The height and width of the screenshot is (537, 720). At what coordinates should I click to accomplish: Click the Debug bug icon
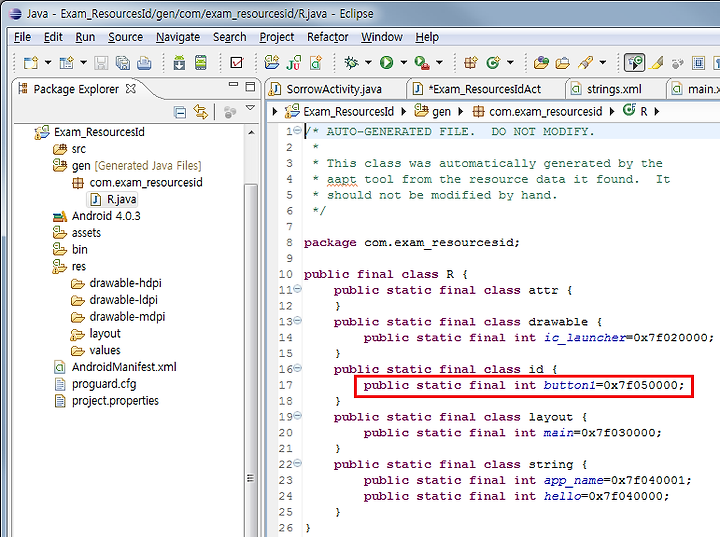coord(351,62)
